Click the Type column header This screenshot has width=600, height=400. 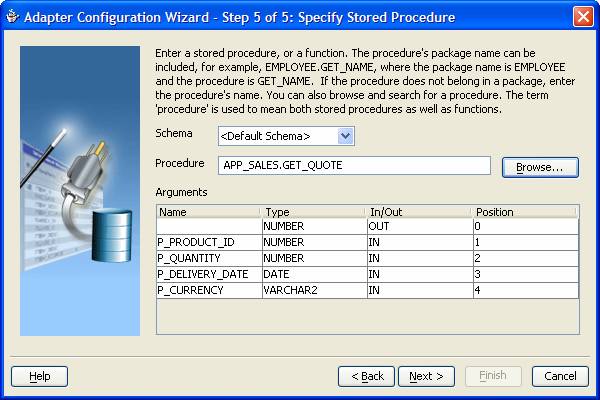pyautogui.click(x=312, y=211)
